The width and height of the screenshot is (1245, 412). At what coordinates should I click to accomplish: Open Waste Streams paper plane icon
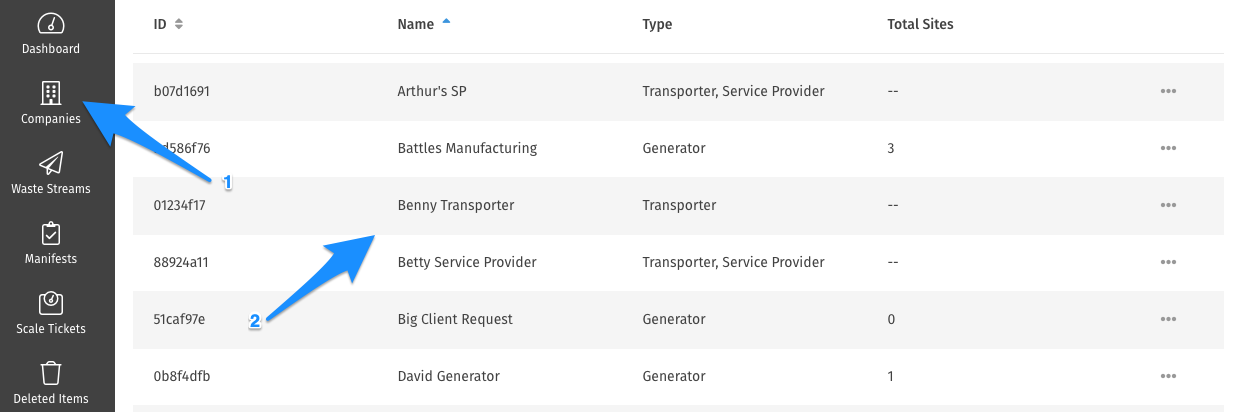tap(51, 163)
